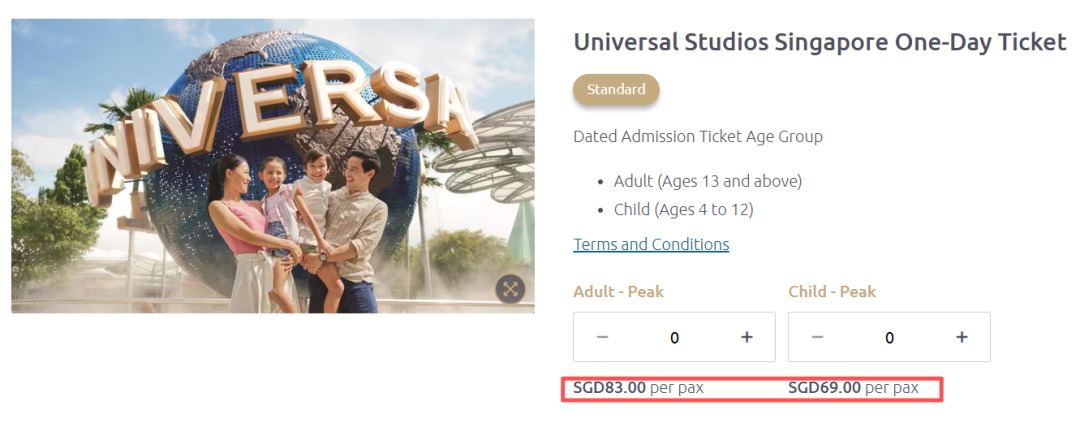
Task: Click the Adult - Peak quantity field
Action: (674, 338)
